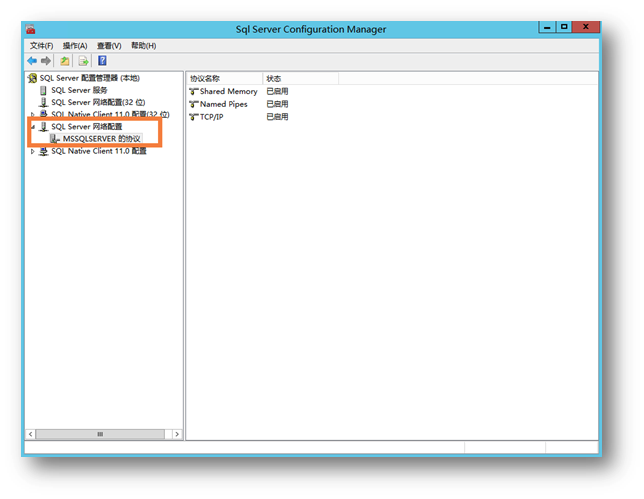Click the Export list toolbar icon

(x=84, y=61)
